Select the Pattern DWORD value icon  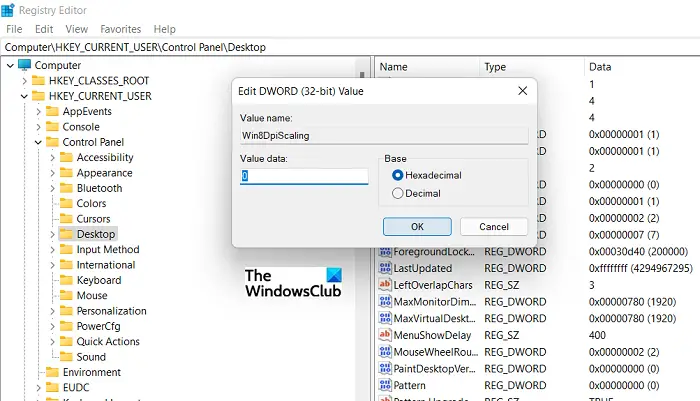[x=385, y=385]
